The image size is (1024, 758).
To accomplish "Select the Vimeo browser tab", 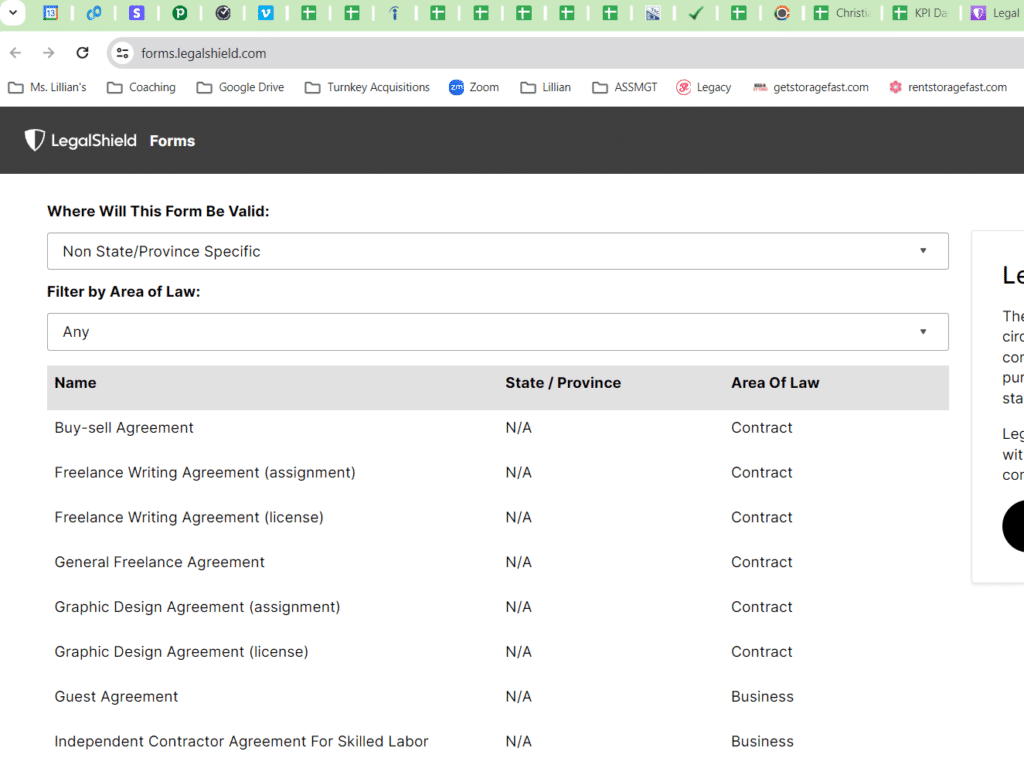I will [x=266, y=13].
